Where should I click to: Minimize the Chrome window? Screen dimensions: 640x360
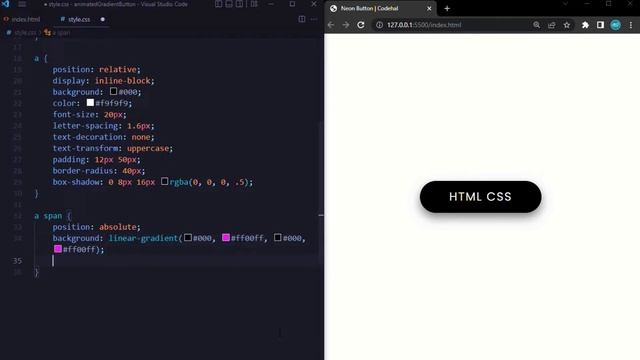[587, 4]
